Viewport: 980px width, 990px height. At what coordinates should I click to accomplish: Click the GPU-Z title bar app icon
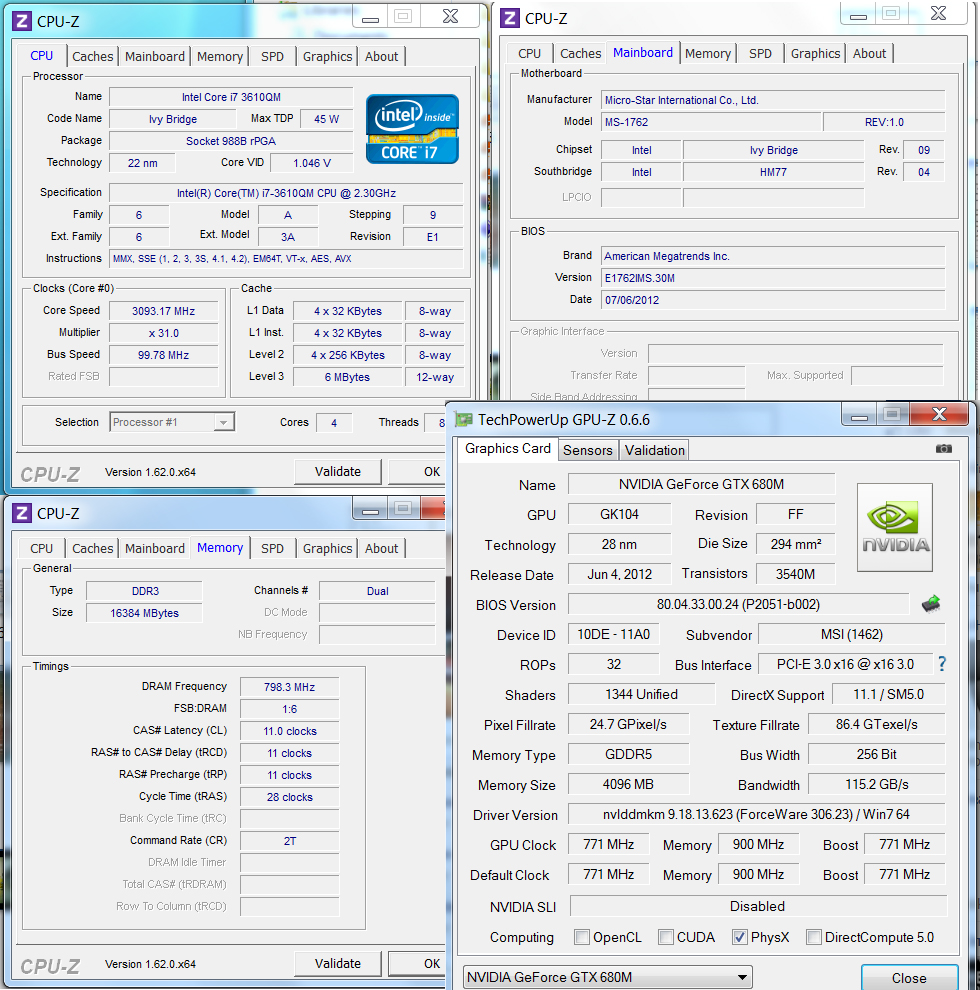point(464,419)
